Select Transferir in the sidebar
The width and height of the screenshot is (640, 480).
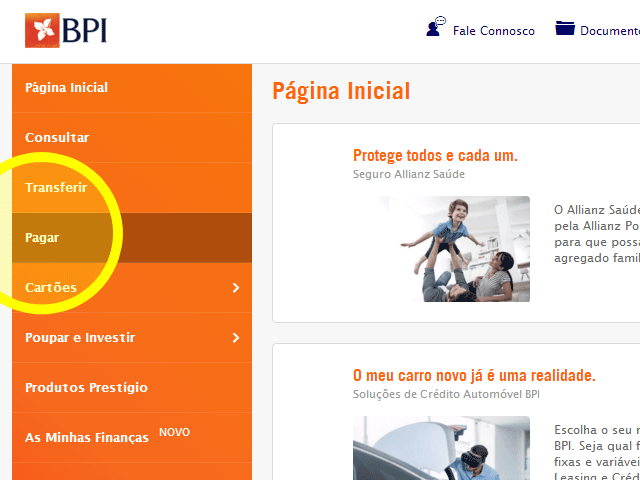click(x=132, y=187)
